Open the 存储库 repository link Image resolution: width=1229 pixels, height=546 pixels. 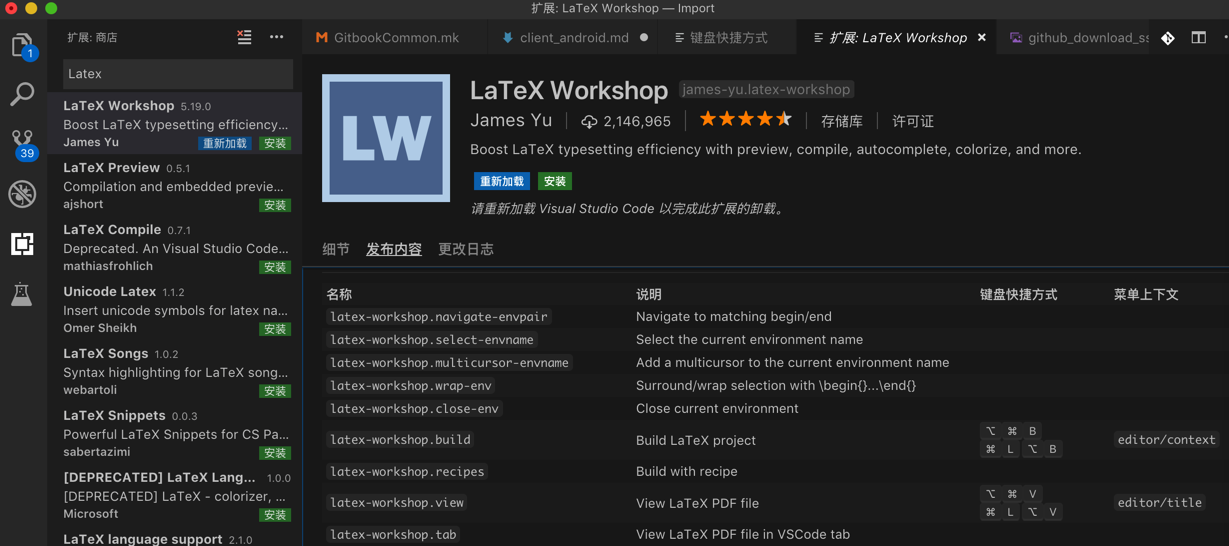tap(842, 121)
